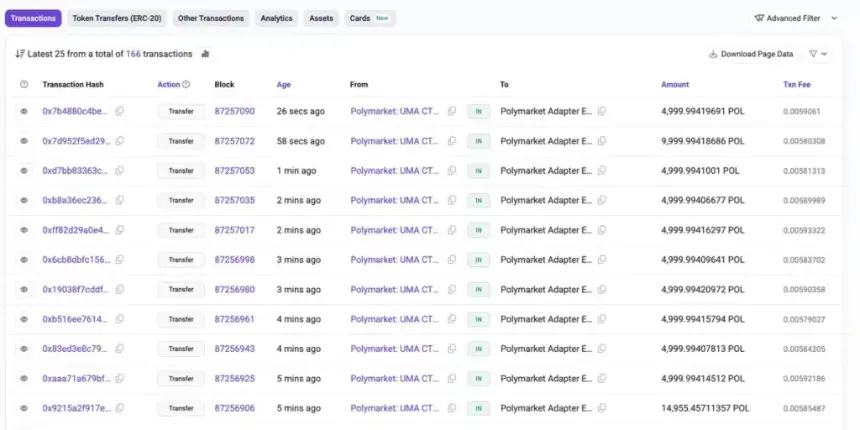860x430 pixels.
Task: Click IN badge in block 87256961 row
Action: [478, 319]
